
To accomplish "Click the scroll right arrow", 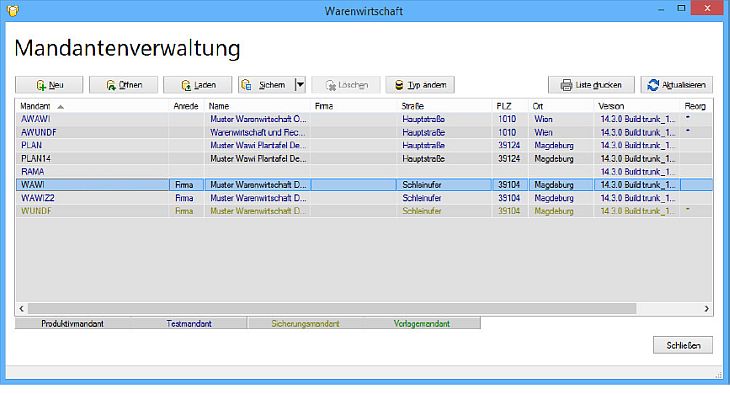I will point(706,308).
